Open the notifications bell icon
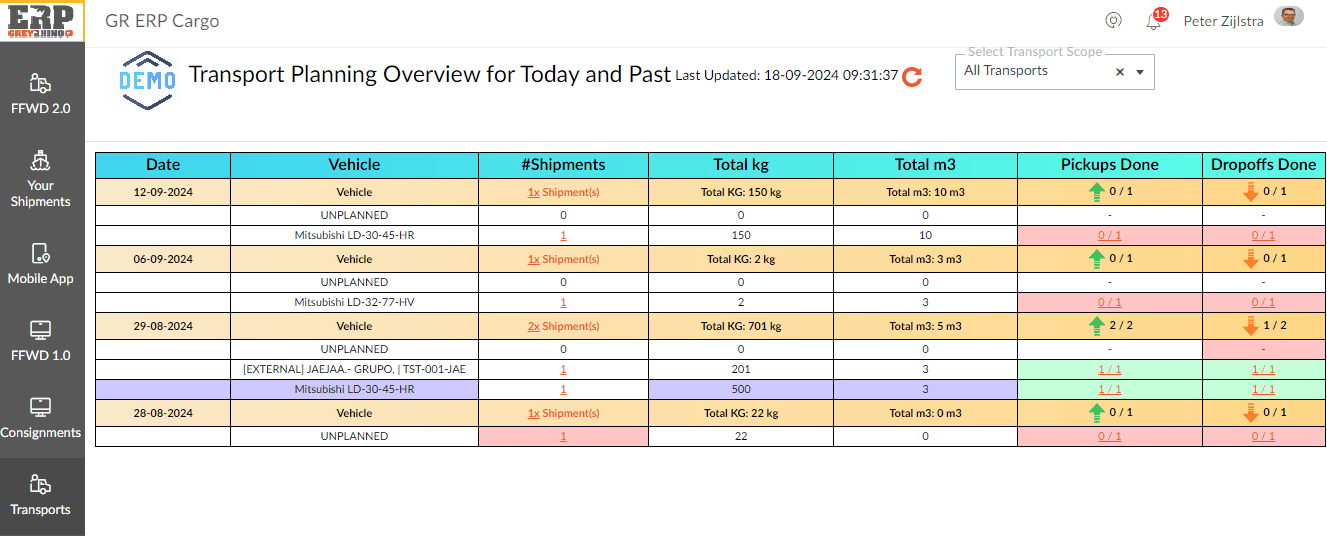The width and height of the screenshot is (1327, 536). [x=1154, y=21]
